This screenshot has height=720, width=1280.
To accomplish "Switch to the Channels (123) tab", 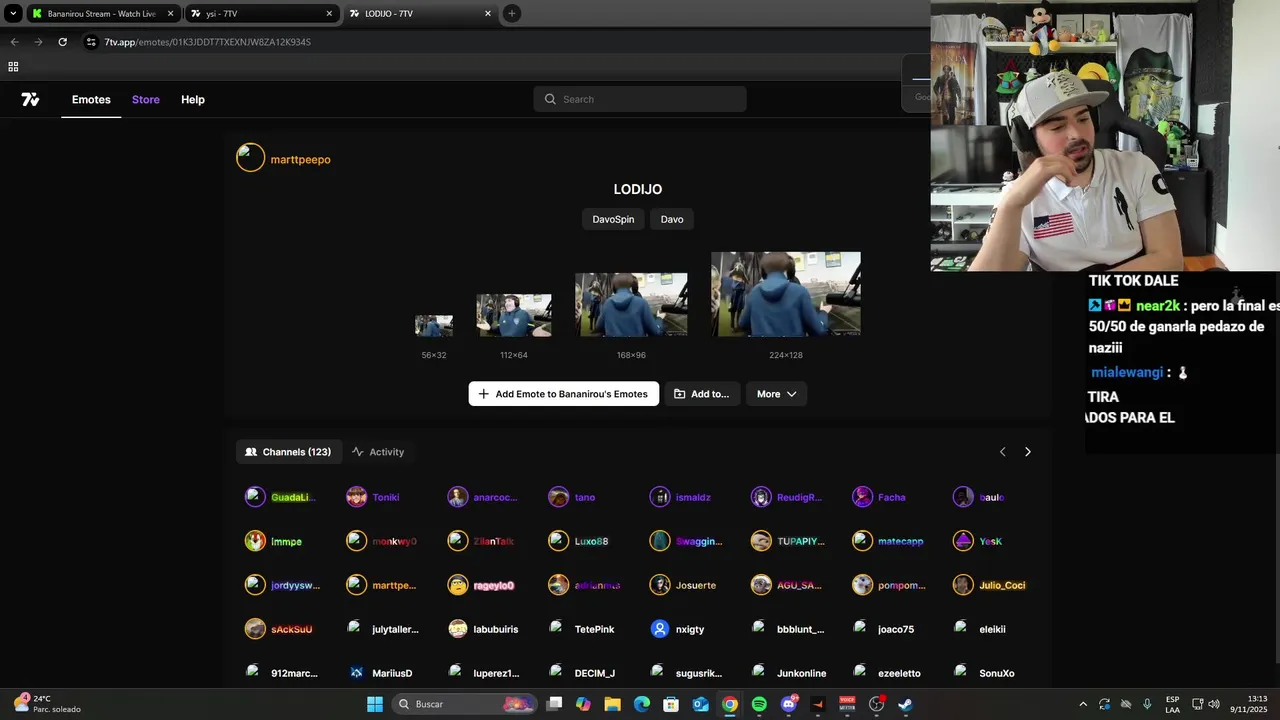I will [288, 452].
